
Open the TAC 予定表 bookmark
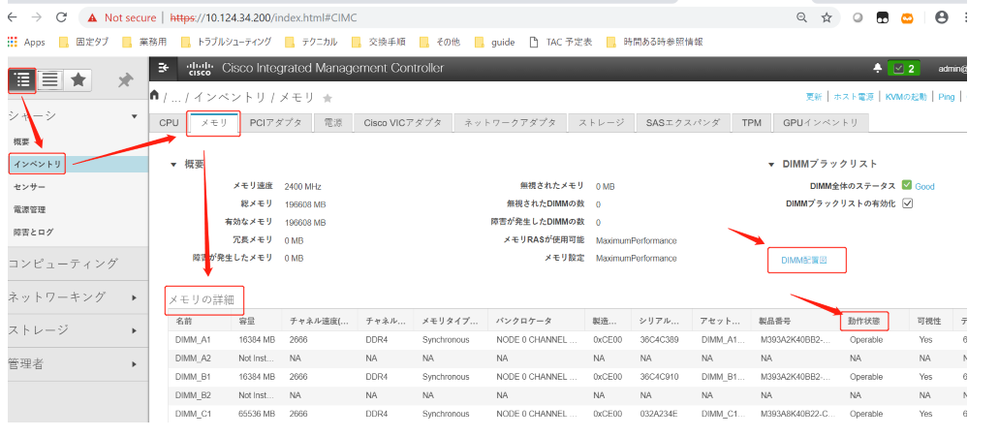[561, 42]
